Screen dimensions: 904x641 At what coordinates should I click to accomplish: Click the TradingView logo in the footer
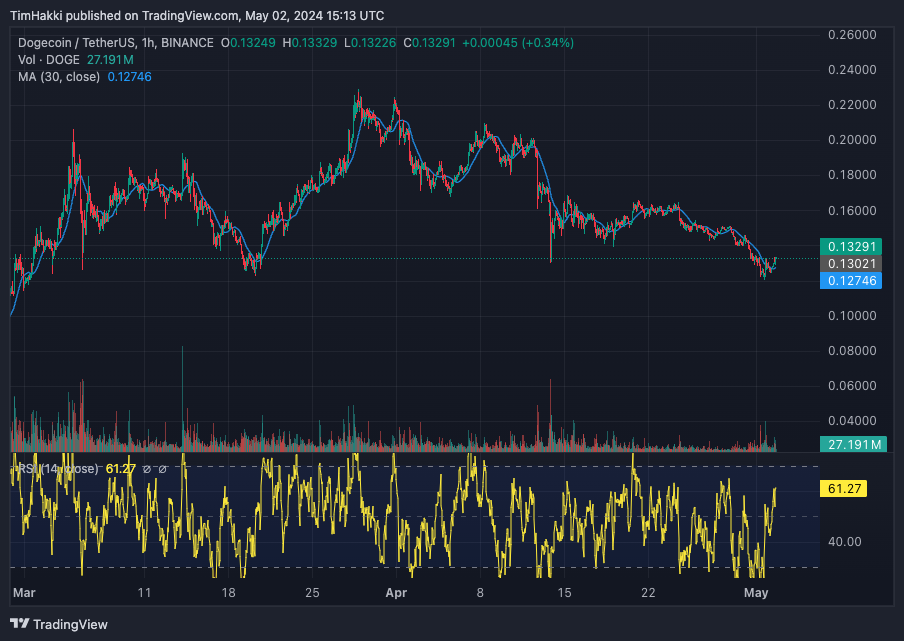pos(62,624)
